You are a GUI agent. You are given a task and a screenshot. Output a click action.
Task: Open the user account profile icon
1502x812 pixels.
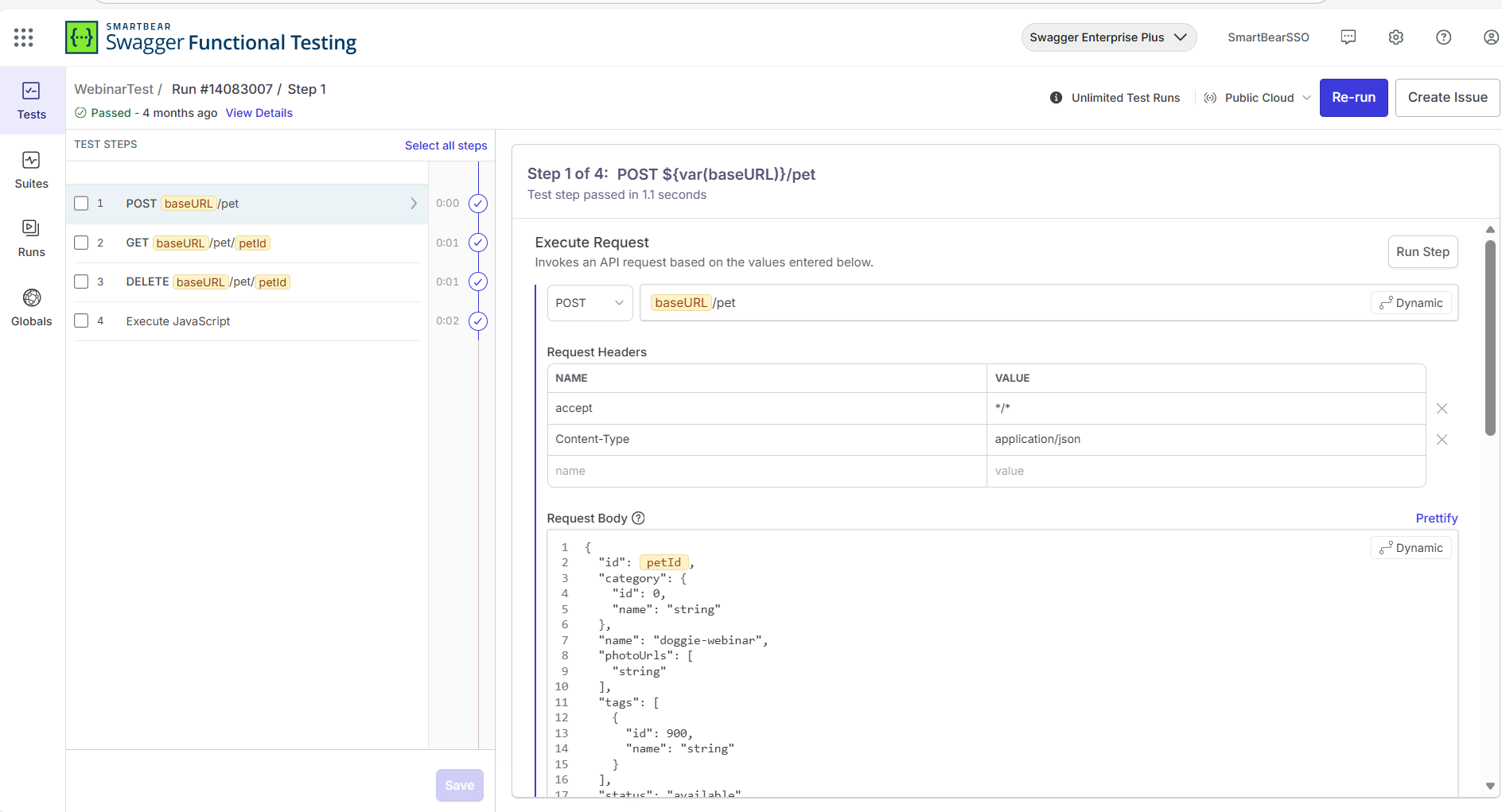coord(1490,37)
